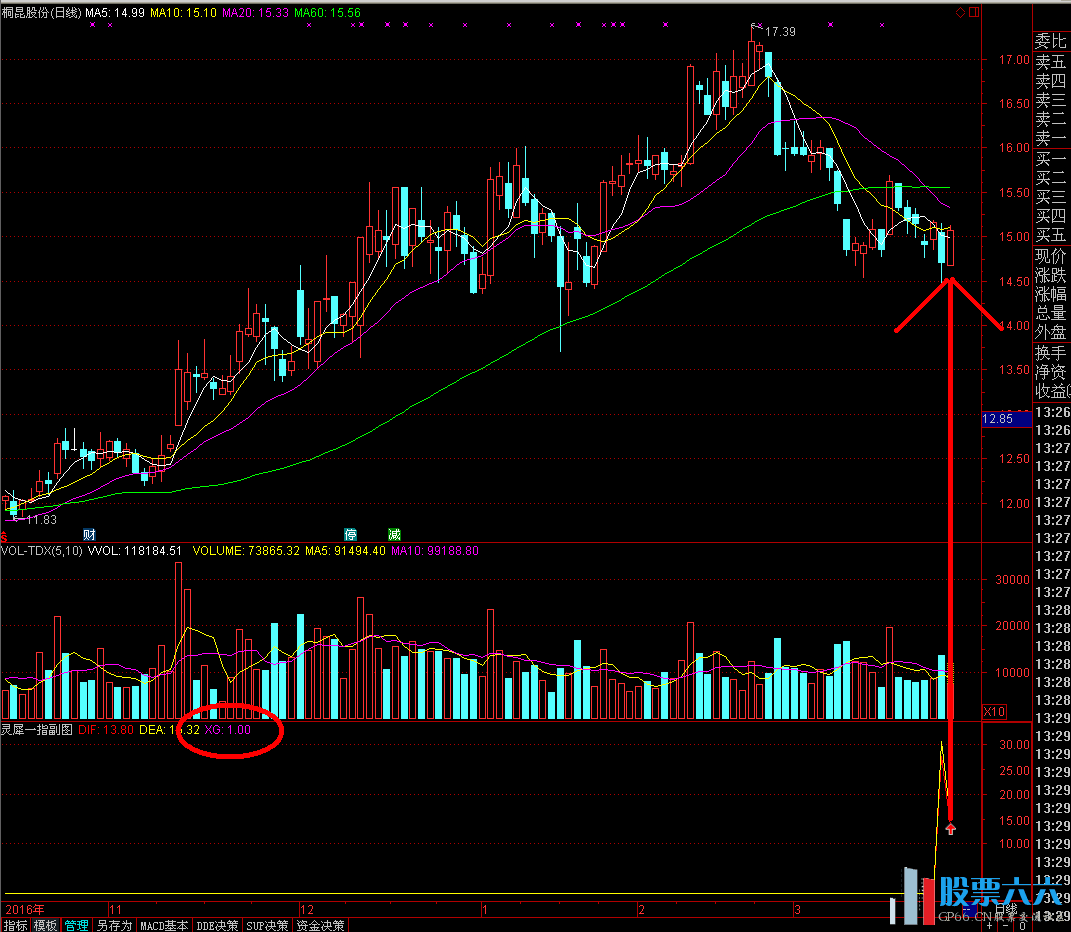Click the 减 holdings reduction marker icon

[394, 534]
